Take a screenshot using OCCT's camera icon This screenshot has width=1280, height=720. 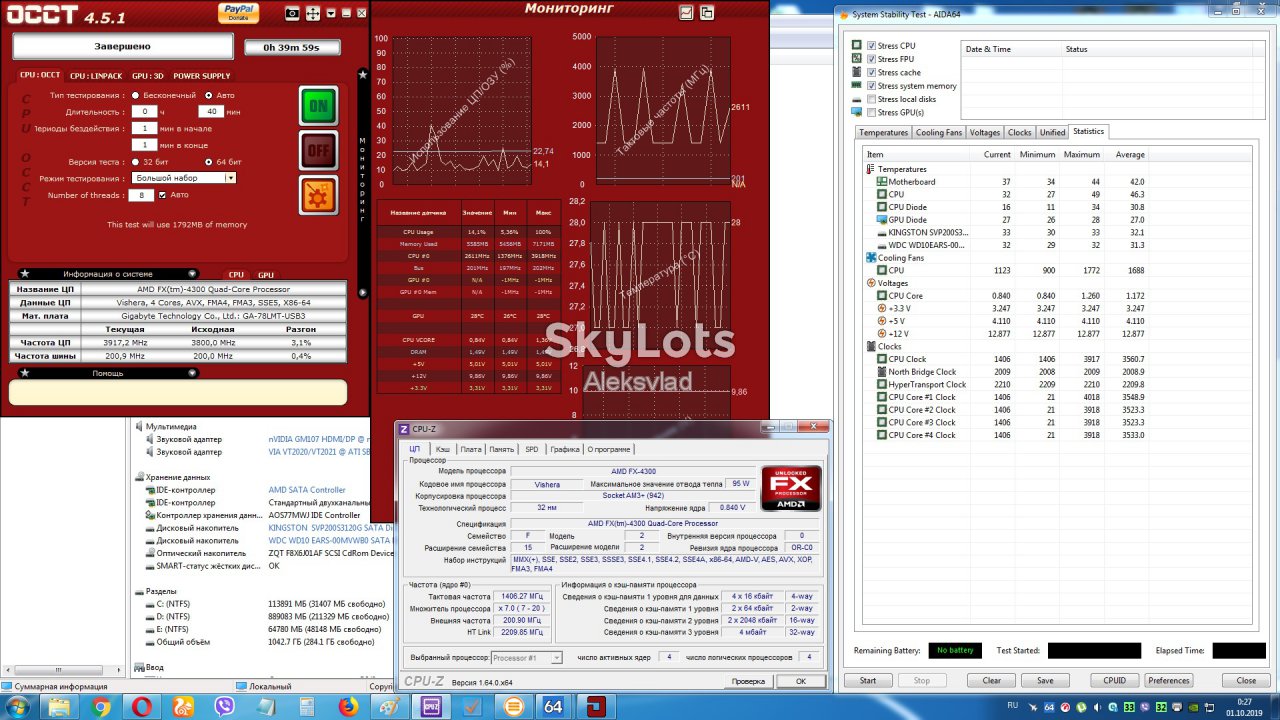pos(292,13)
